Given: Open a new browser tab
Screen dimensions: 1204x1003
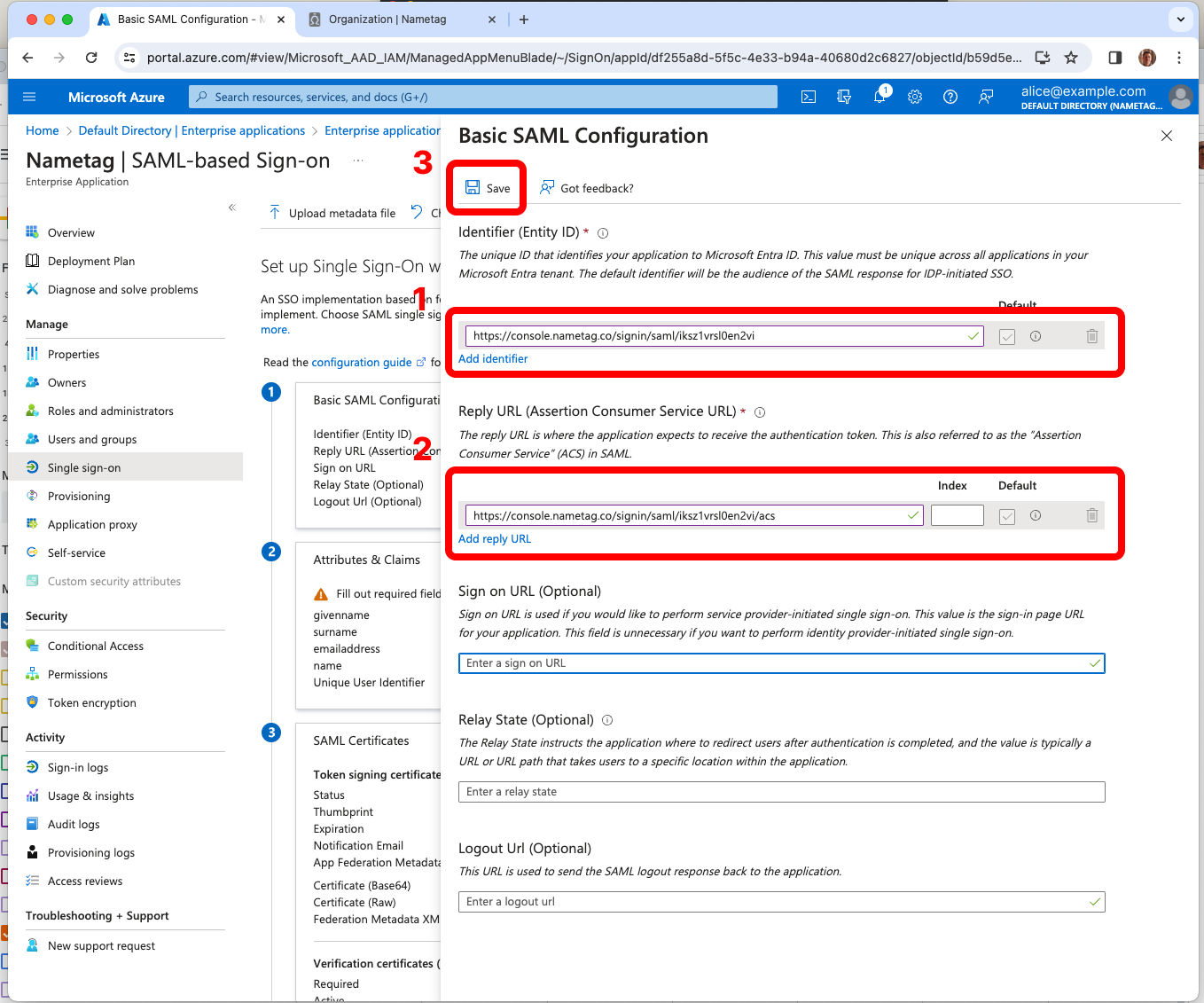Looking at the screenshot, I should coord(524,19).
